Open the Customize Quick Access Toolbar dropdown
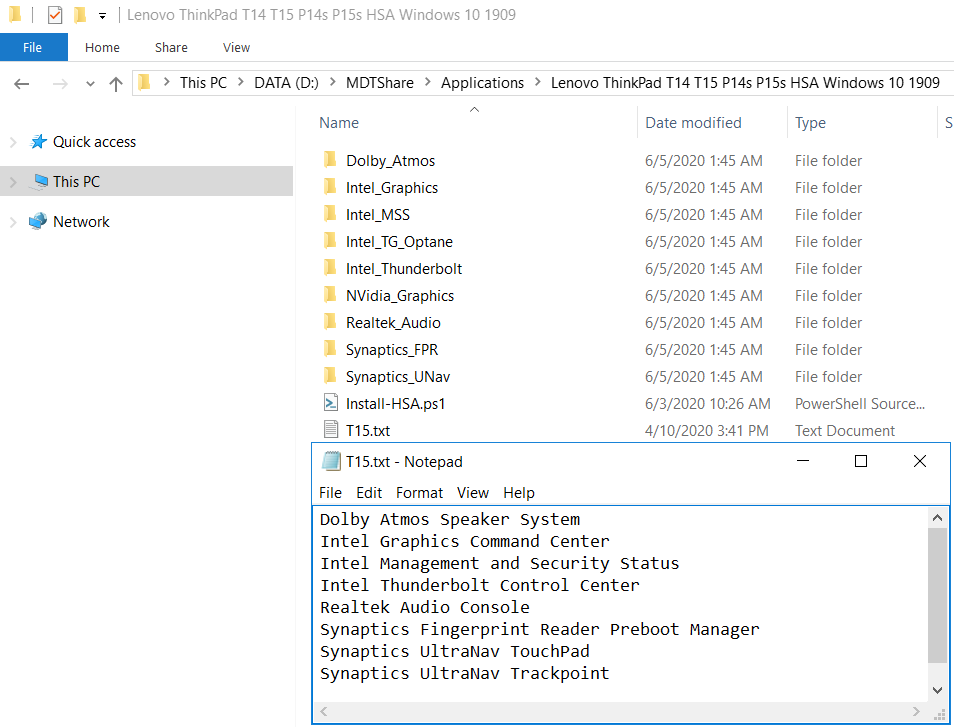Image resolution: width=954 pixels, height=727 pixels. [102, 16]
